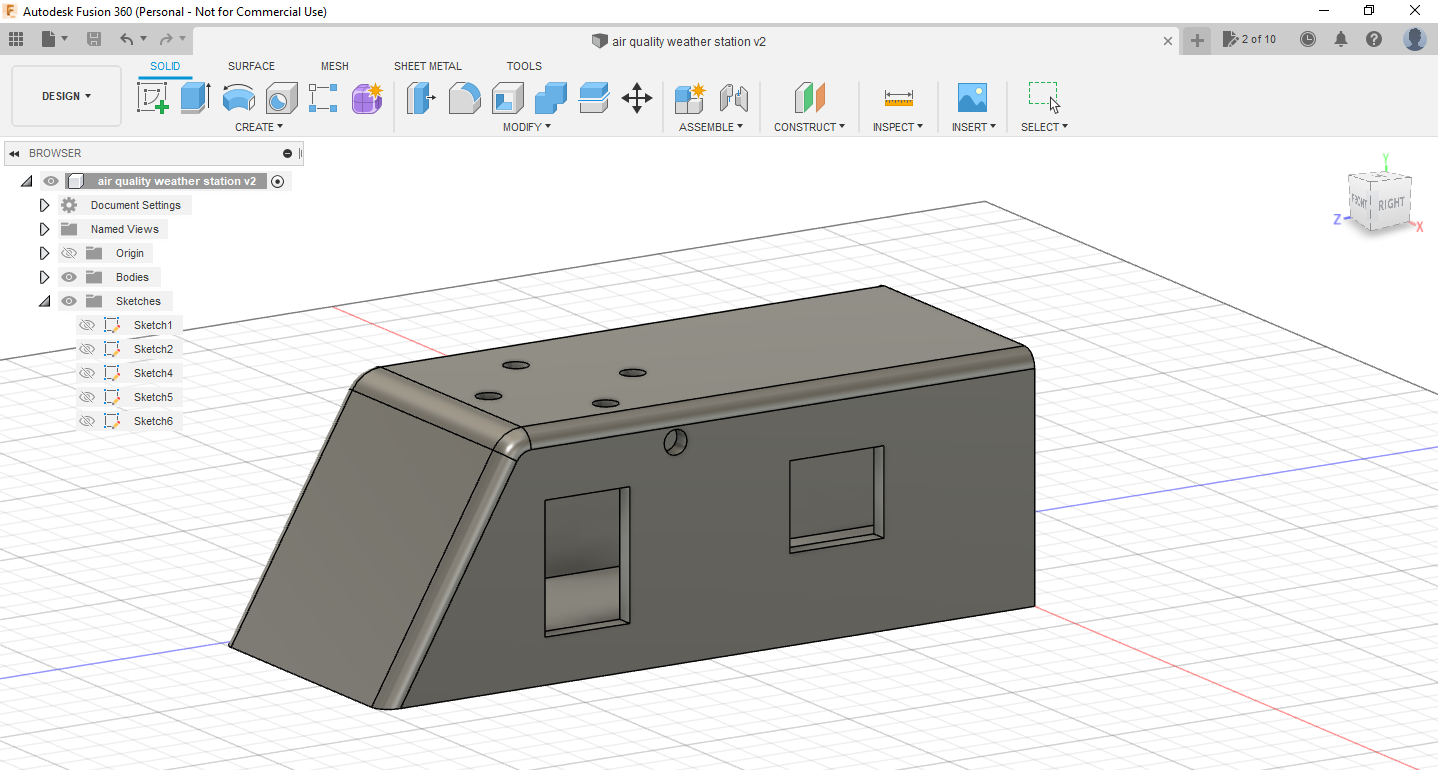
Task: Open the Revolve tool
Action: click(238, 97)
